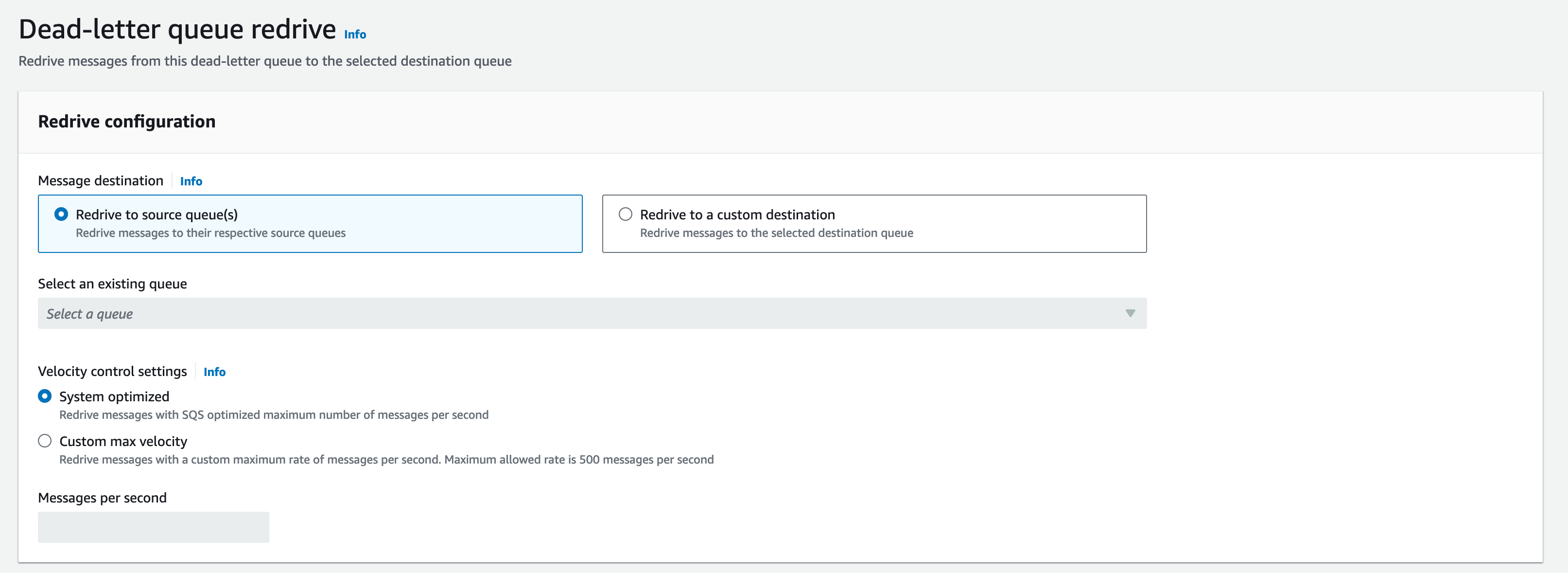Click the Messages per second input field
The image size is (1568, 573).
(x=154, y=527)
